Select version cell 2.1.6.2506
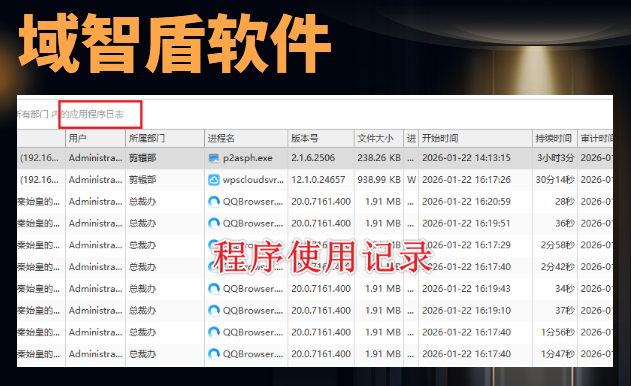Screen dimensions: 631x386 (313, 158)
